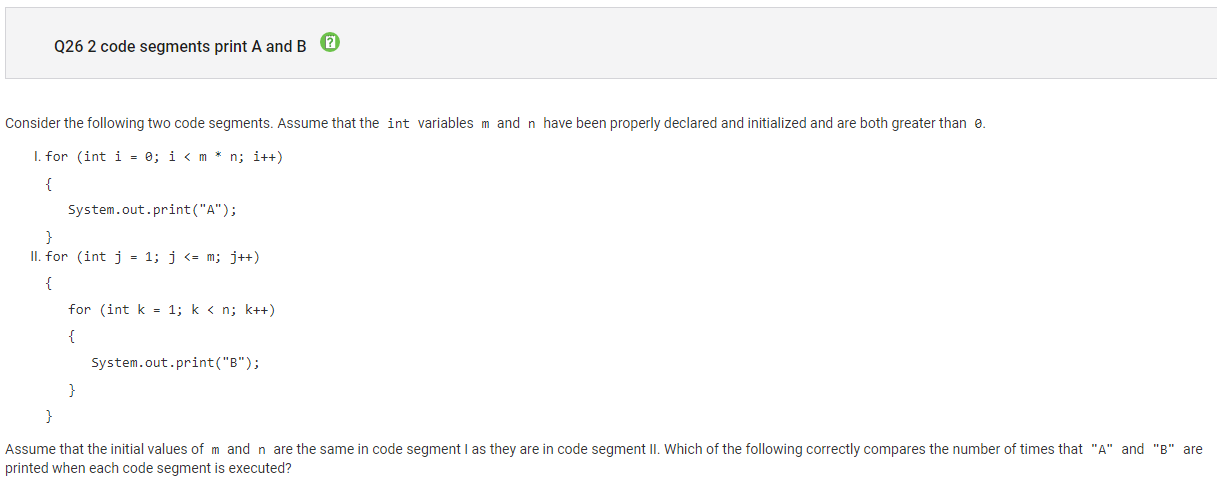Click the outer loop "for (int j = 1; j <= m; j++)"
The width and height of the screenshot is (1217, 479).
(x=152, y=257)
